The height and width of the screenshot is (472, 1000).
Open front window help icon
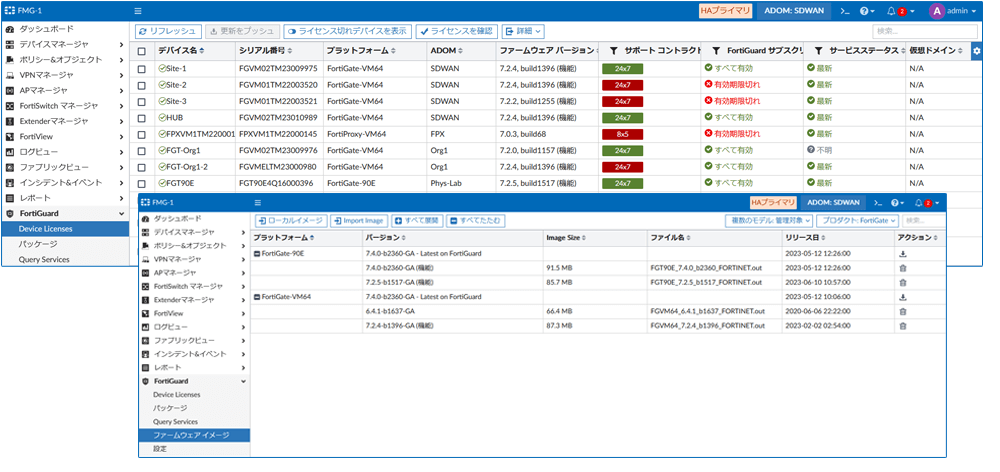(897, 202)
